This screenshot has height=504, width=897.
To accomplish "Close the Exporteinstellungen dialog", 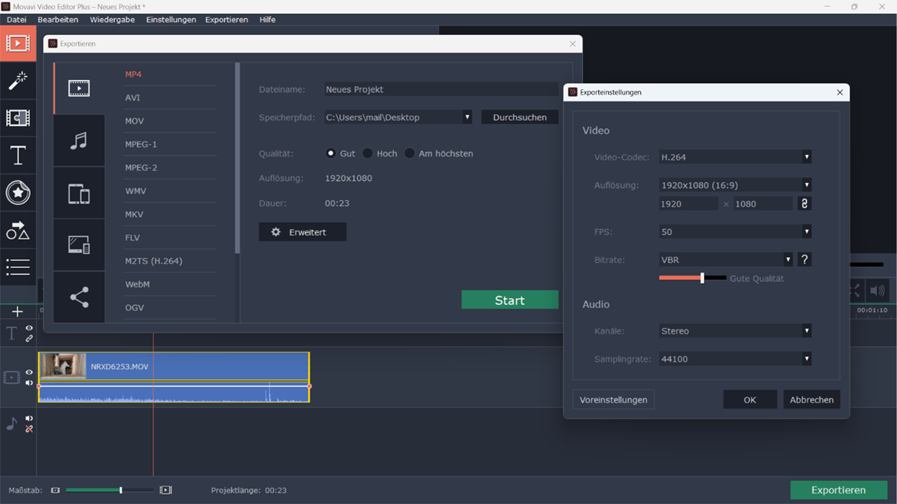I will 839,92.
